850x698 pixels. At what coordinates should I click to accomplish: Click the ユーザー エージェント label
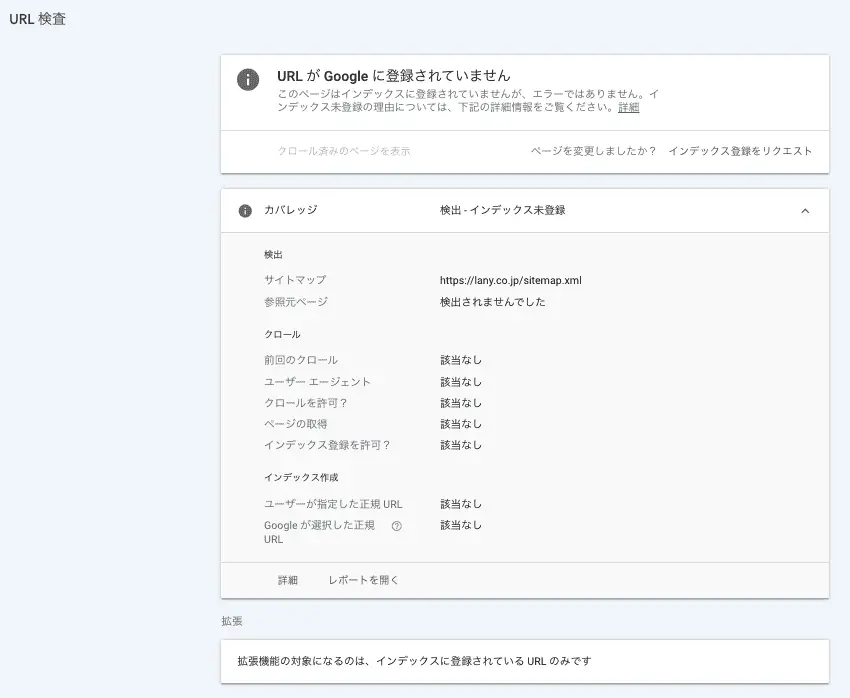pos(317,382)
